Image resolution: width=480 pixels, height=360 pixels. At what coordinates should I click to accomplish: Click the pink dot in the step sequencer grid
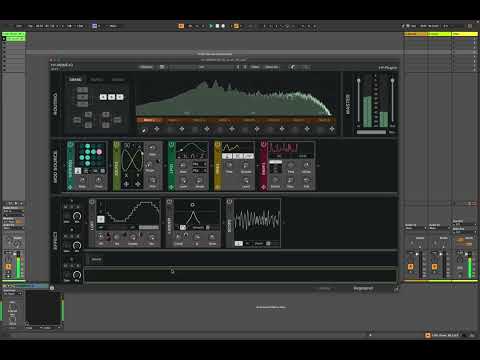point(99,152)
